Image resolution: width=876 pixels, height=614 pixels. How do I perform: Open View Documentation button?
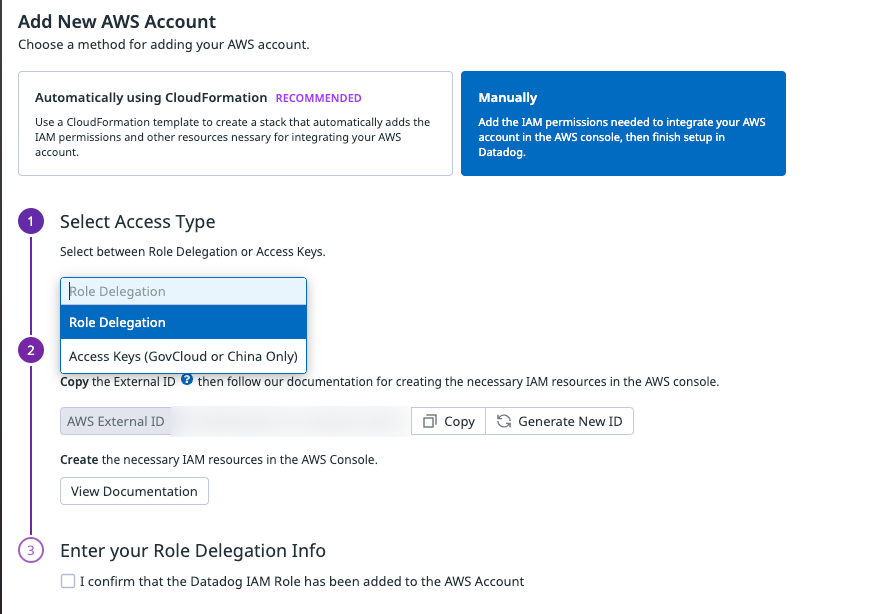(x=134, y=491)
